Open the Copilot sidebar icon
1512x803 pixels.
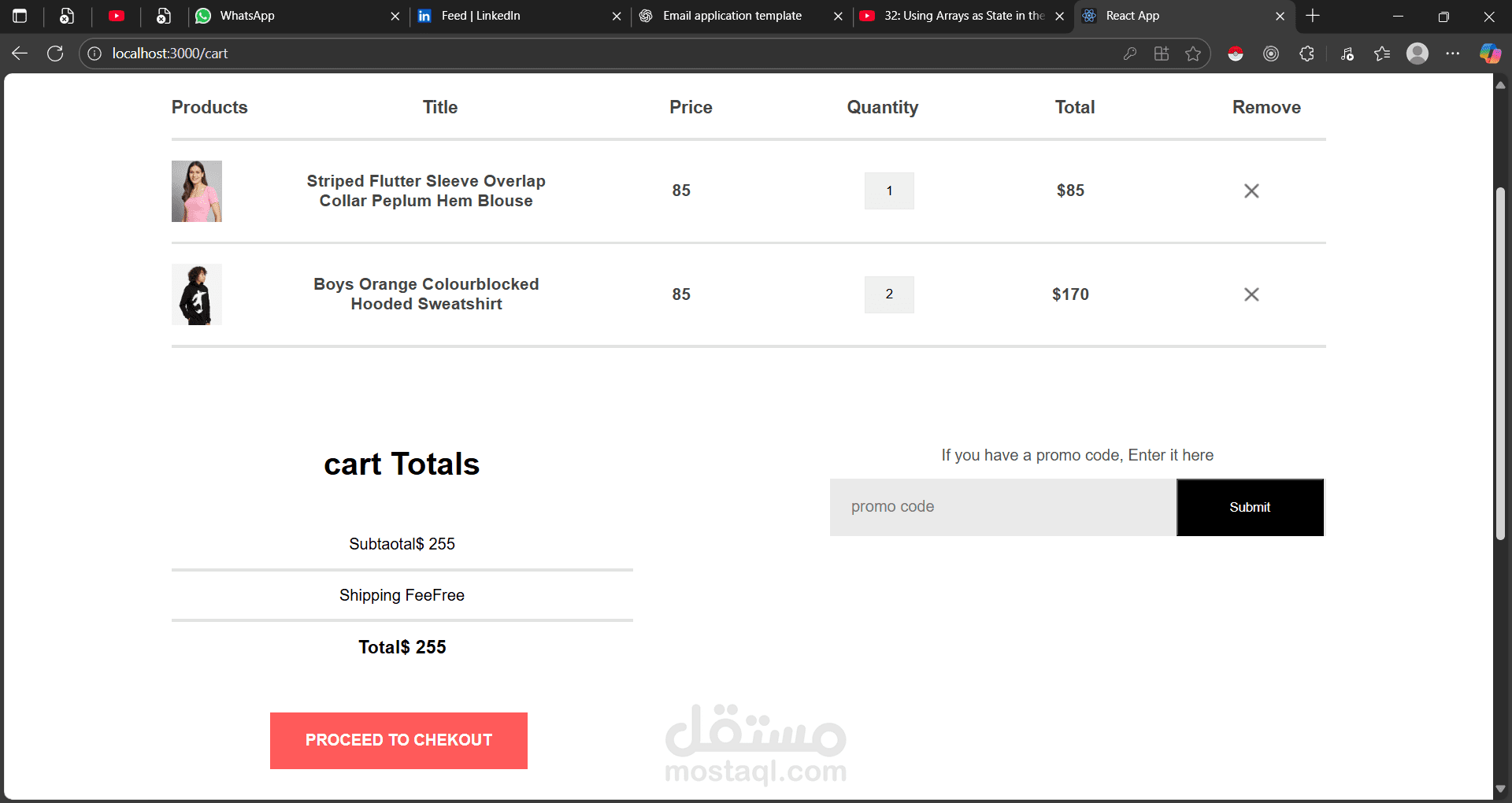[1490, 54]
